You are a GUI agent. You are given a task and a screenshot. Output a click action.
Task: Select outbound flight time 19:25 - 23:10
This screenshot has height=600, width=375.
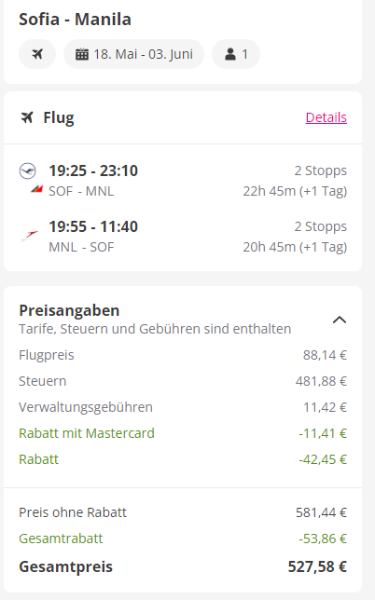(x=93, y=171)
